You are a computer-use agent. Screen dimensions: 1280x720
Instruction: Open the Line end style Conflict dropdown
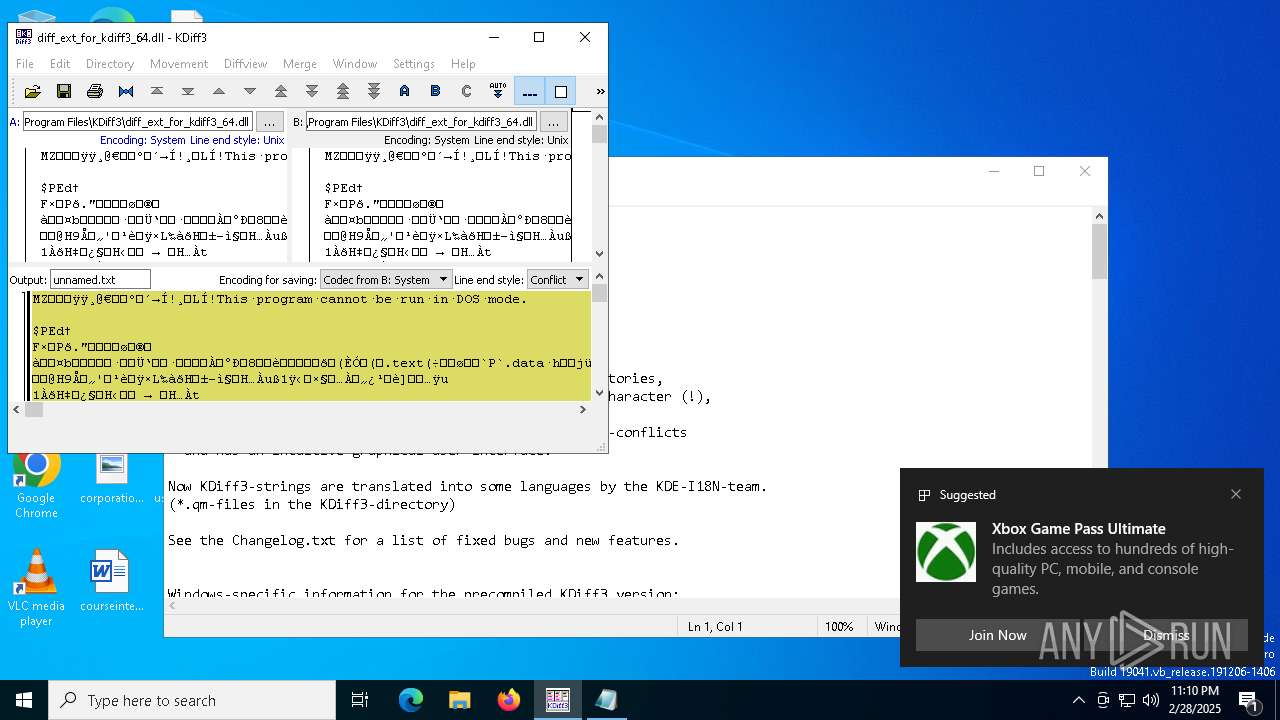(x=557, y=280)
